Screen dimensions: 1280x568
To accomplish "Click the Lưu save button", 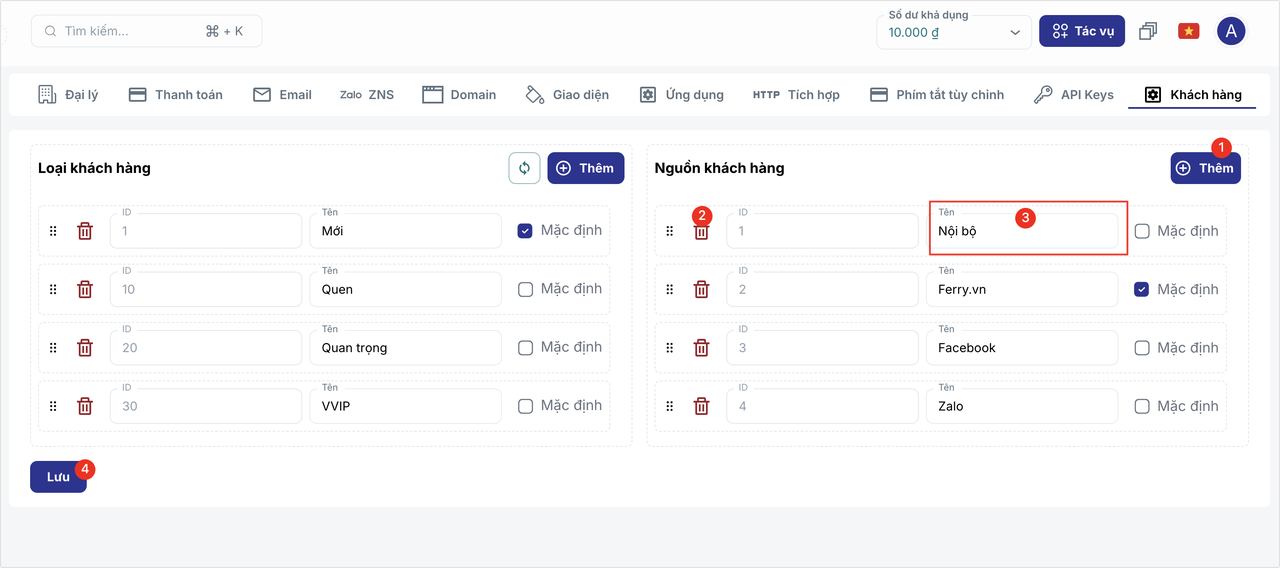I will click(x=58, y=477).
